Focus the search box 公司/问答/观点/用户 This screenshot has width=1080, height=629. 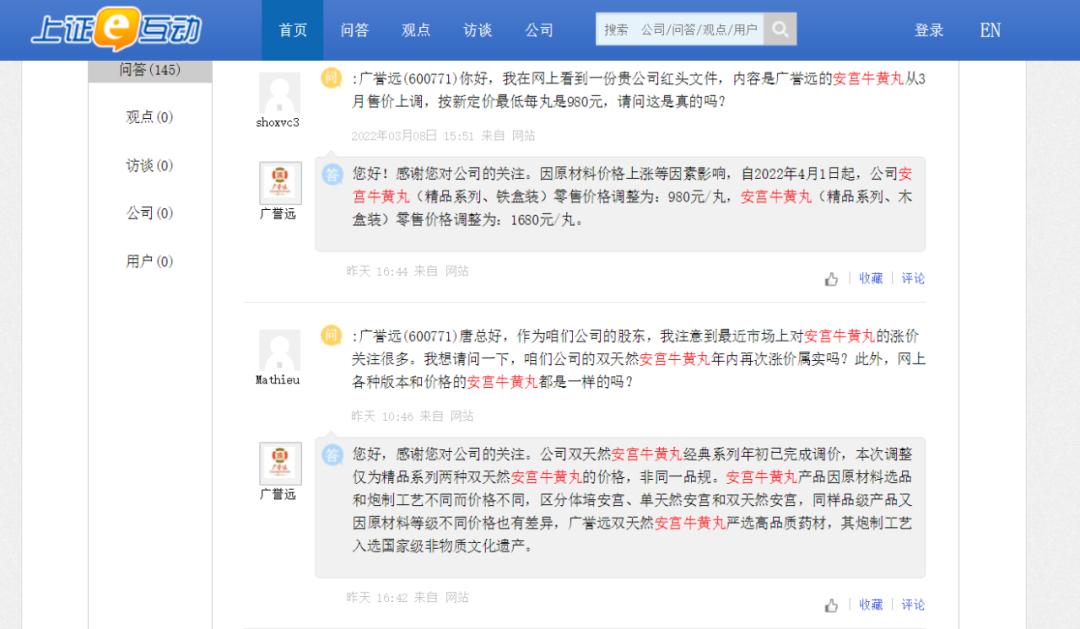(679, 29)
